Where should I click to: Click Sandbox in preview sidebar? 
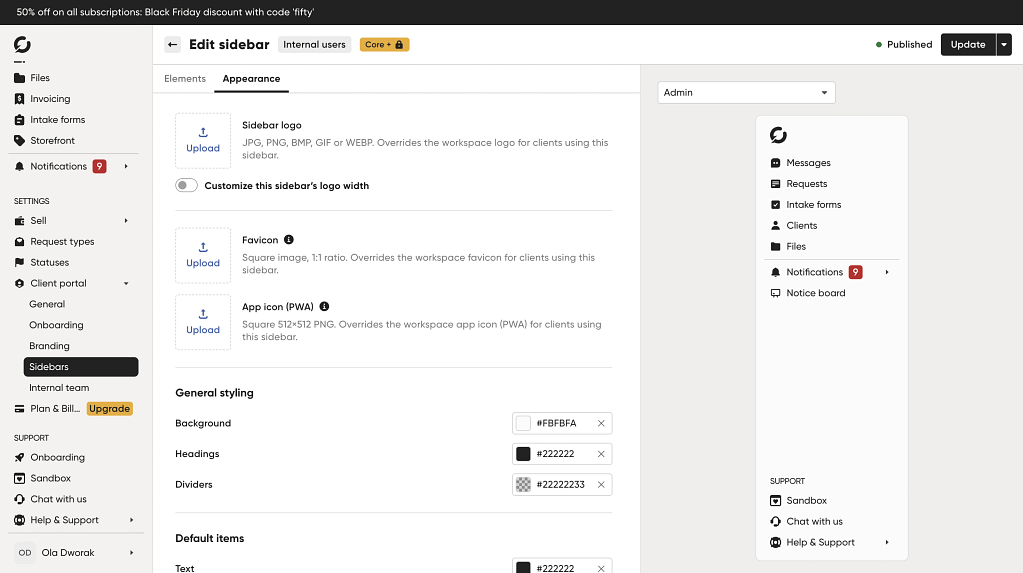click(x=806, y=501)
